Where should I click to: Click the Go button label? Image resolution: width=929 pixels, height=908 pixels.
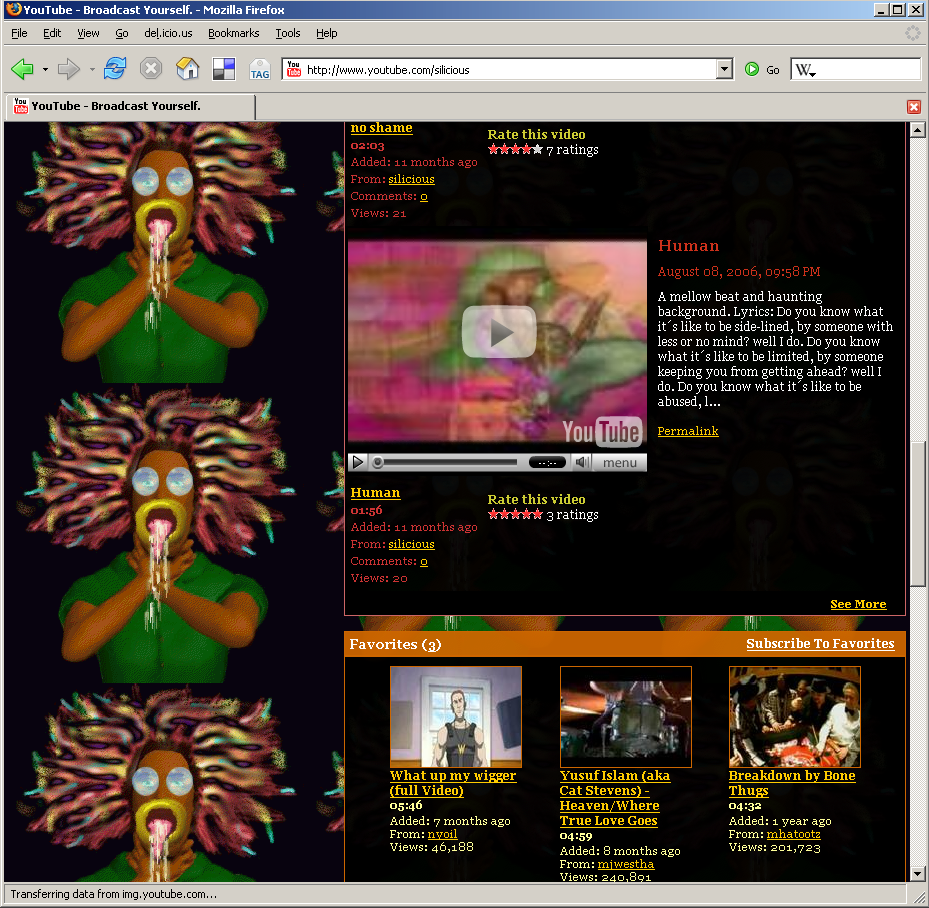773,70
